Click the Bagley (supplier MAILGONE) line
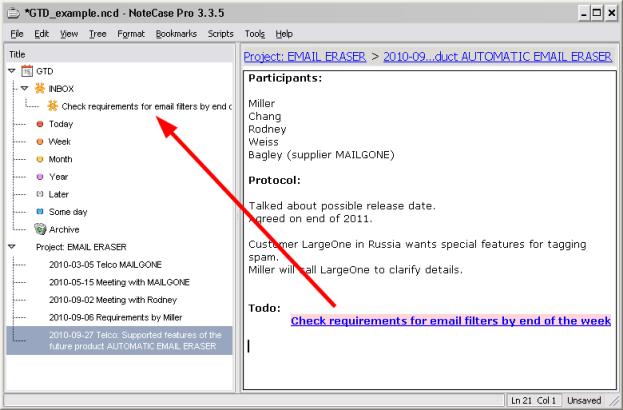This screenshot has height=410, width=623. 321,155
